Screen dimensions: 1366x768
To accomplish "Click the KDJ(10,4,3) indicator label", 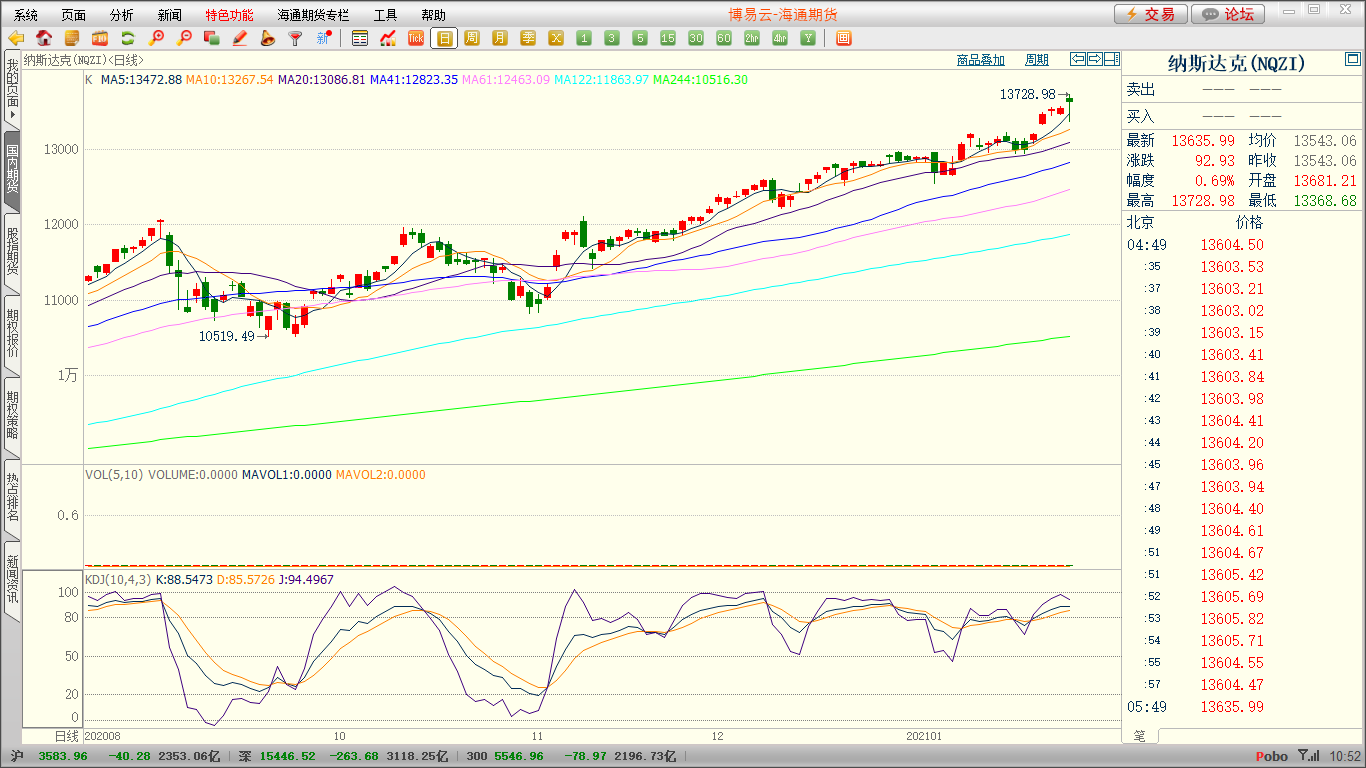I will pyautogui.click(x=118, y=579).
